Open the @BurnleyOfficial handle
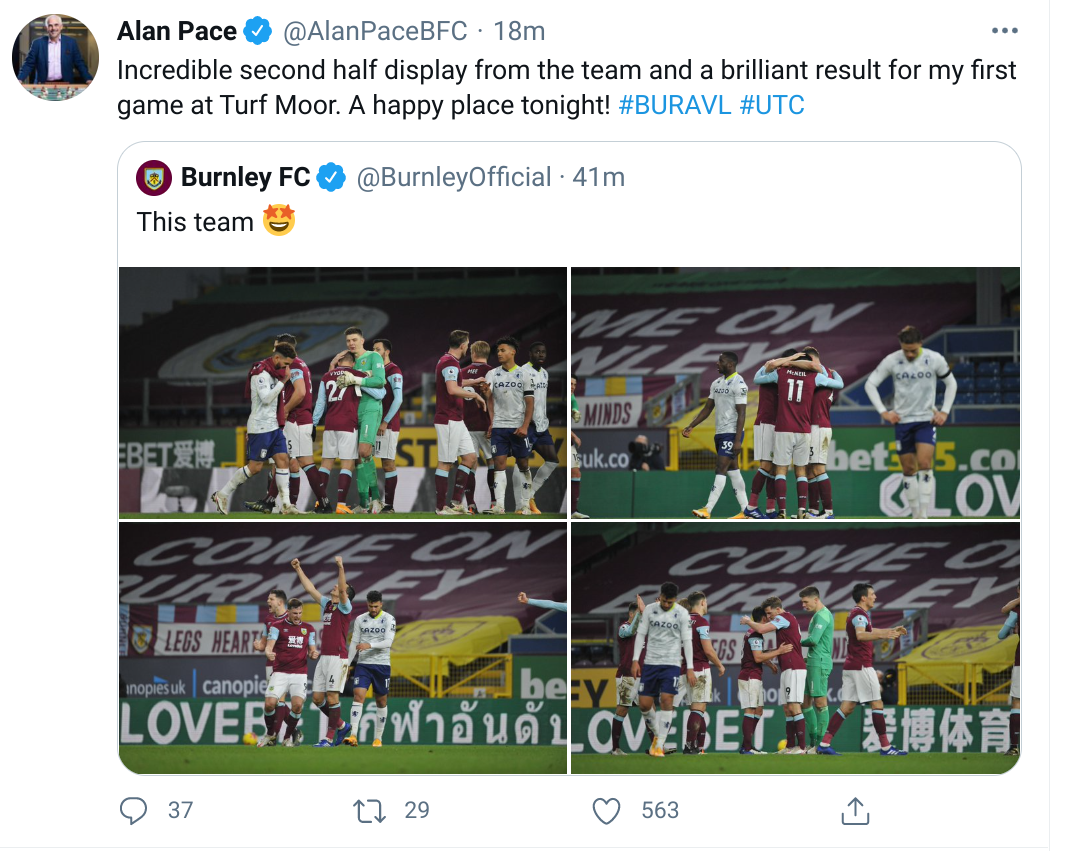Image resolution: width=1080 pixels, height=851 pixels. (454, 178)
